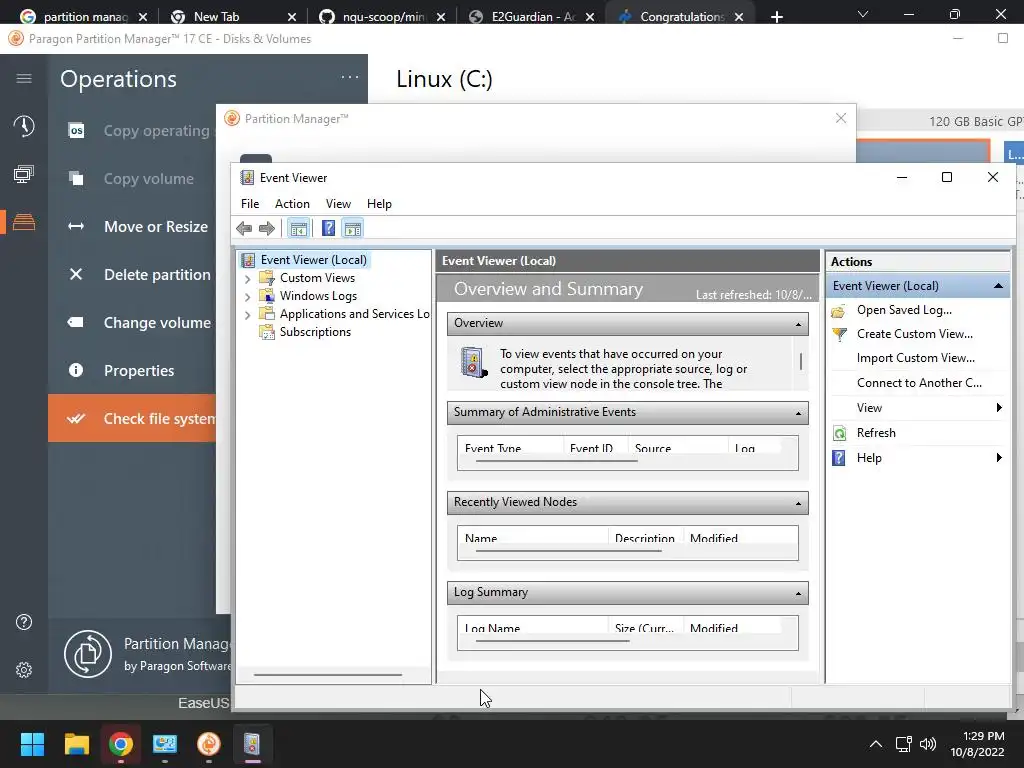Click the help question icon in Paragon sidebar
Screen dimensions: 1024x768
[24, 622]
